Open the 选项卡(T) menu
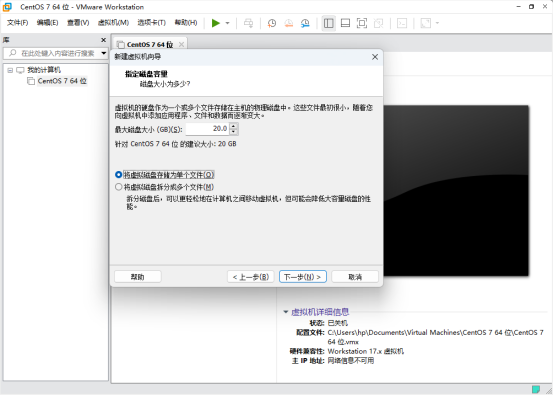Image resolution: width=554 pixels, height=395 pixels. click(x=152, y=23)
